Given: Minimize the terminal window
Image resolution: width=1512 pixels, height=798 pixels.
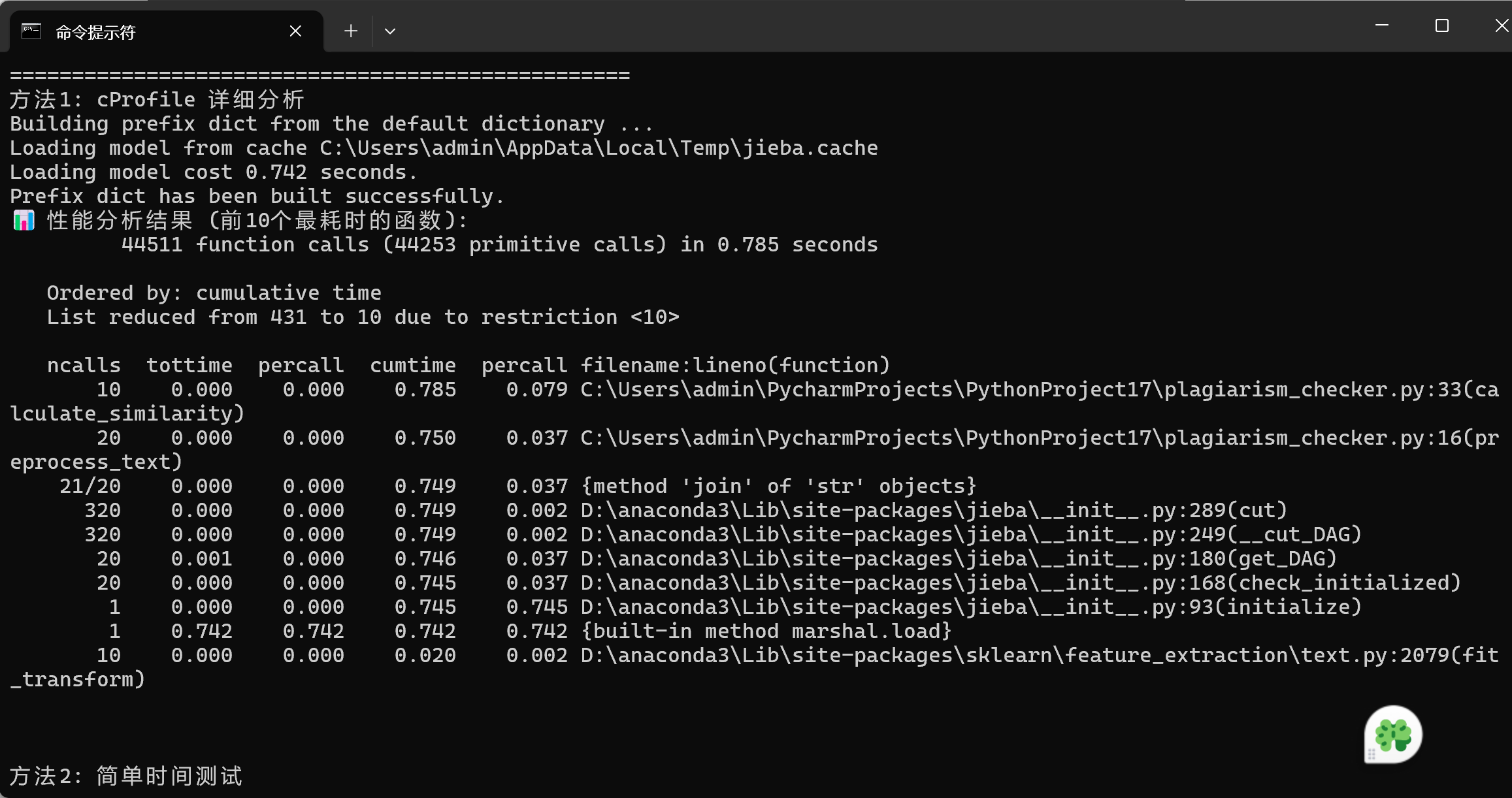Looking at the screenshot, I should pyautogui.click(x=1381, y=25).
